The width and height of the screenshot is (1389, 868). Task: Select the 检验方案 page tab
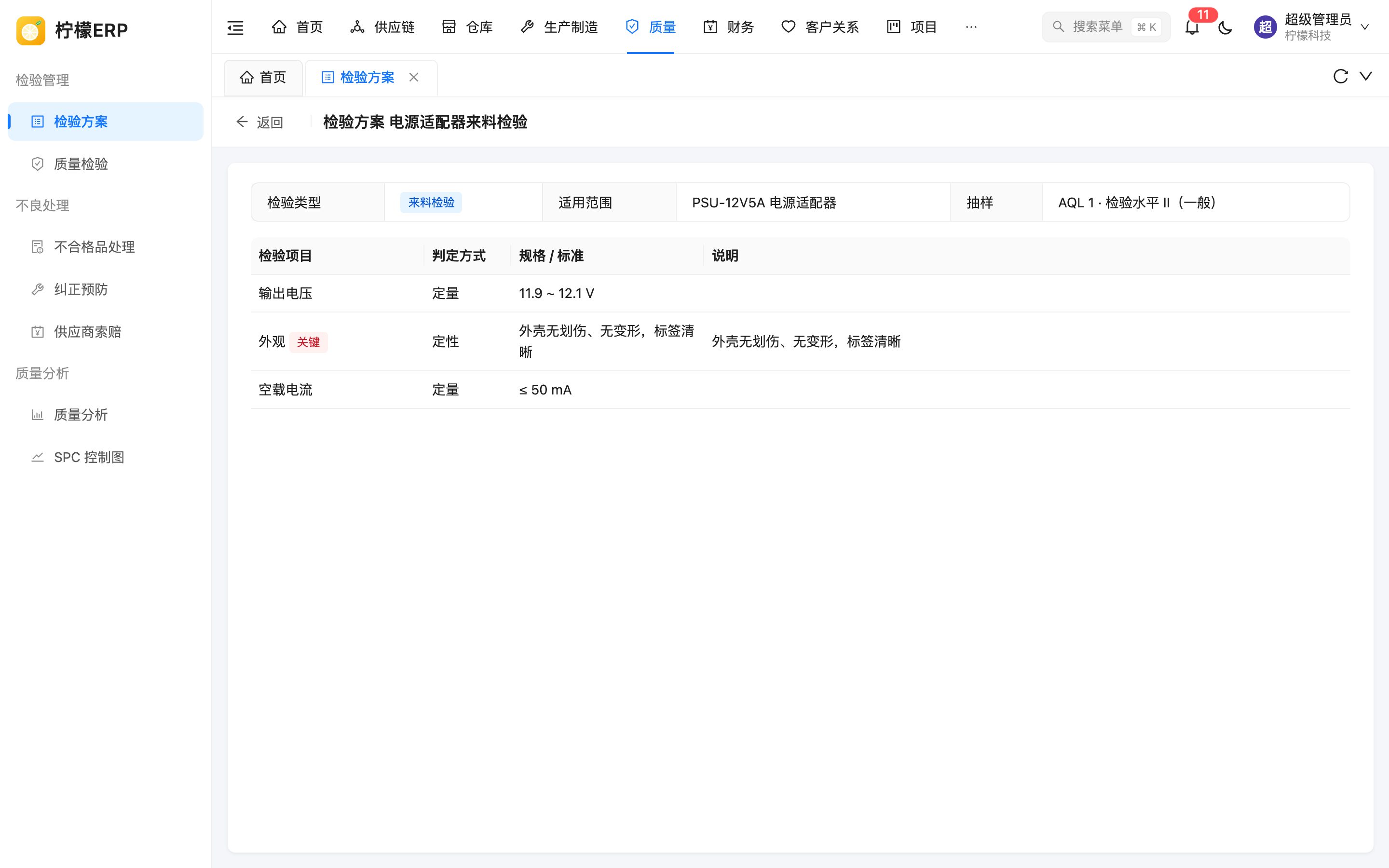[371, 78]
